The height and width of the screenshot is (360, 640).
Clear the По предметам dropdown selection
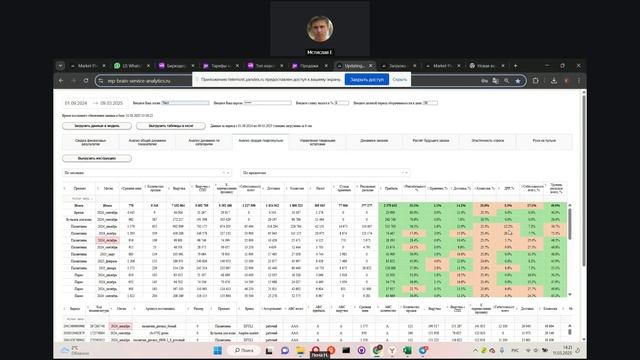402,173
